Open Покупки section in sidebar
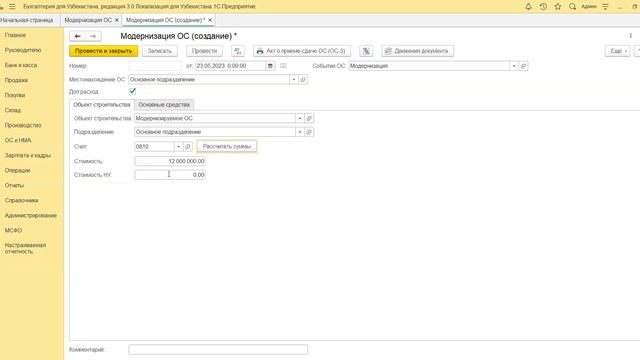Screen dimensions: 640x360 [15, 95]
